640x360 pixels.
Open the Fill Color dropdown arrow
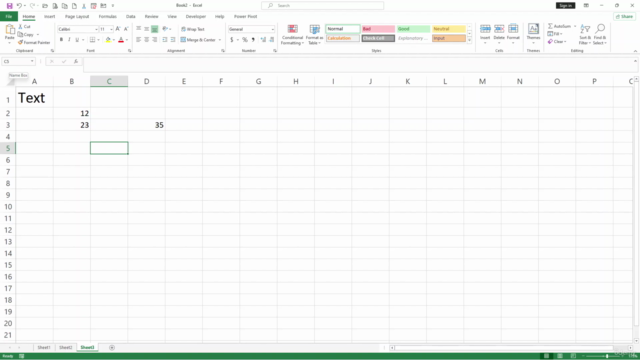click(x=113, y=40)
